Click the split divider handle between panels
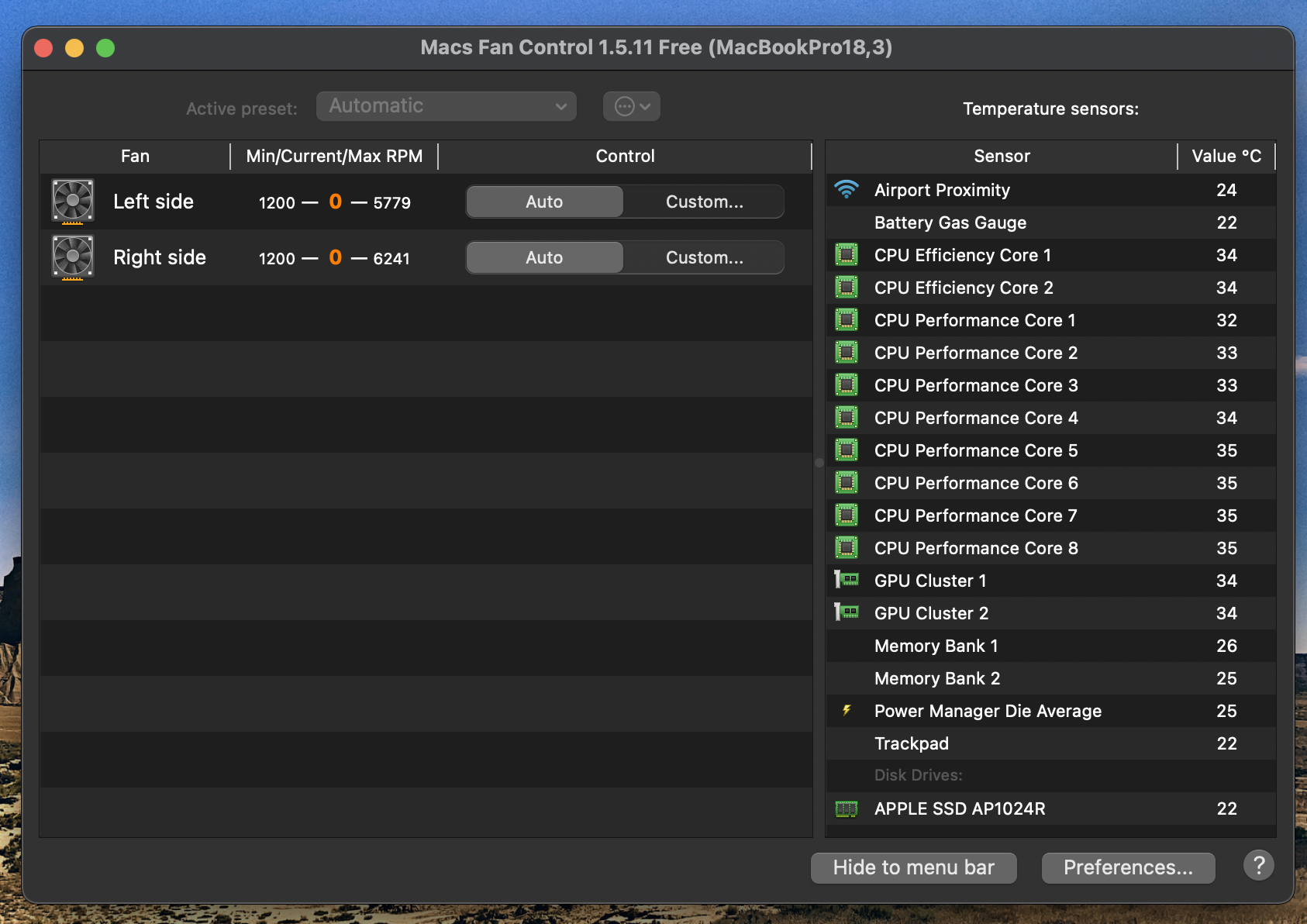Screen dimensions: 1307x924 pyautogui.click(x=819, y=463)
